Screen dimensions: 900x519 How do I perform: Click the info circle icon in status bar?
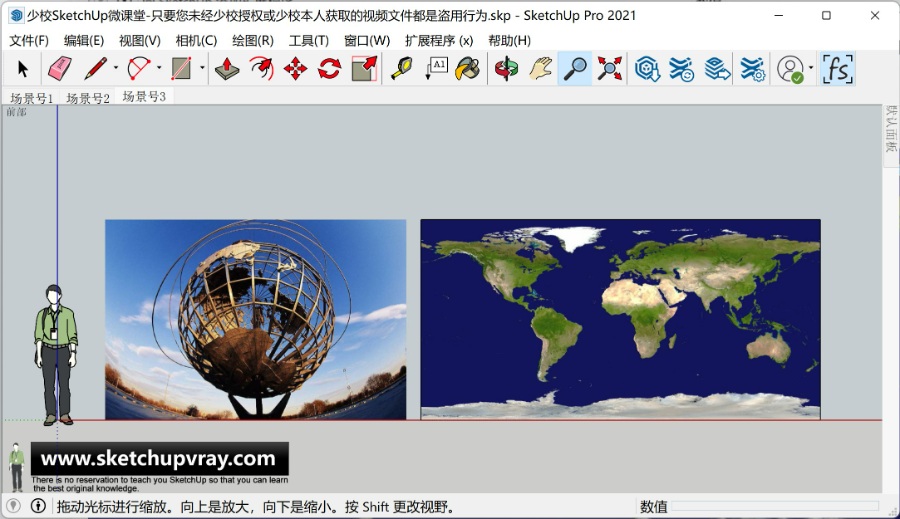38,506
